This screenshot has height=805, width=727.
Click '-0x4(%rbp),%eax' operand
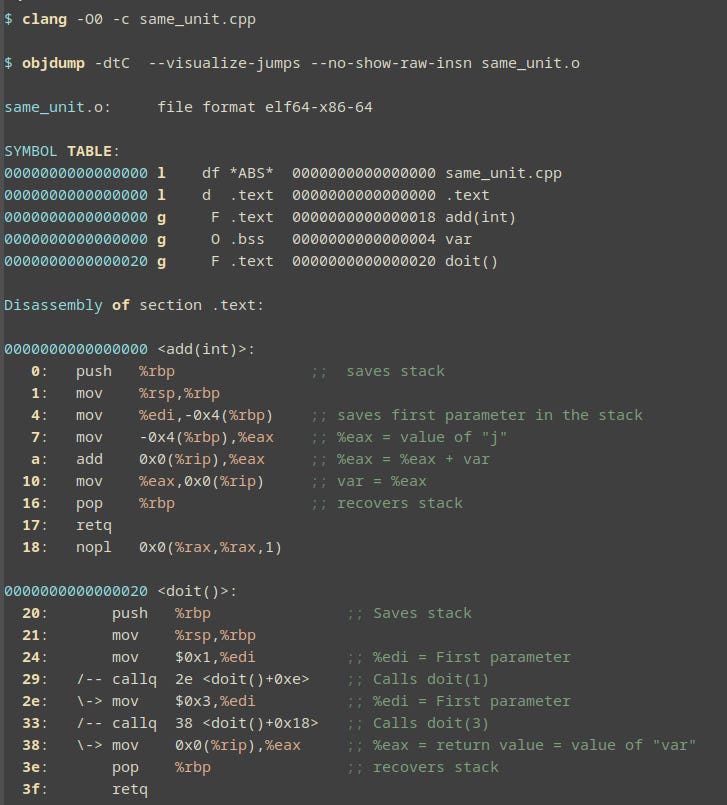[x=206, y=437]
